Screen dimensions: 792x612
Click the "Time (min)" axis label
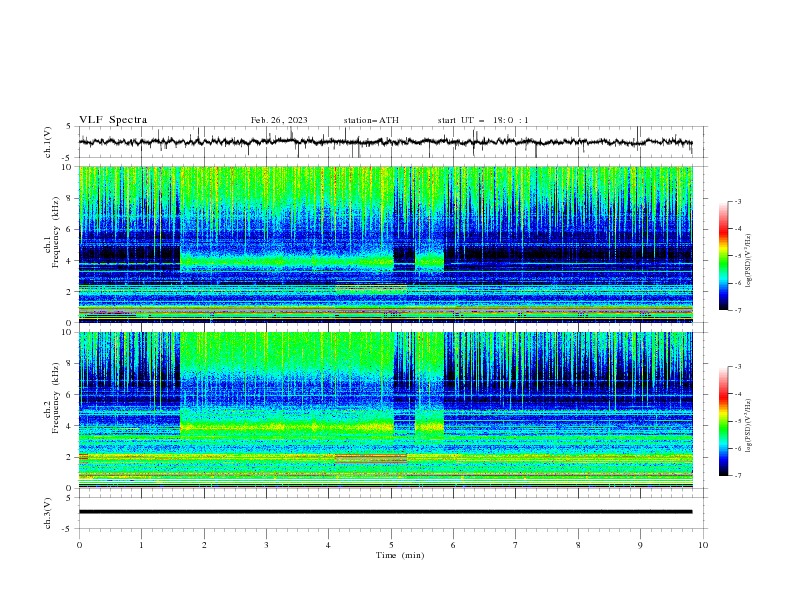click(400, 555)
